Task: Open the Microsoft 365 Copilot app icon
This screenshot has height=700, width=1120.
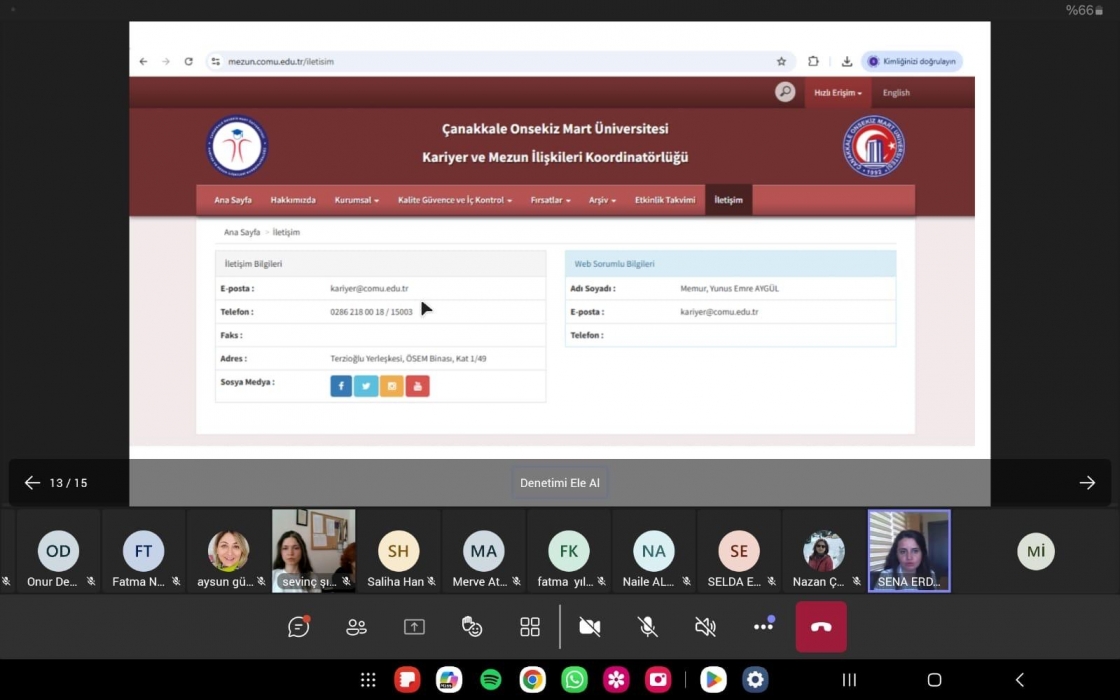Action: (449, 679)
